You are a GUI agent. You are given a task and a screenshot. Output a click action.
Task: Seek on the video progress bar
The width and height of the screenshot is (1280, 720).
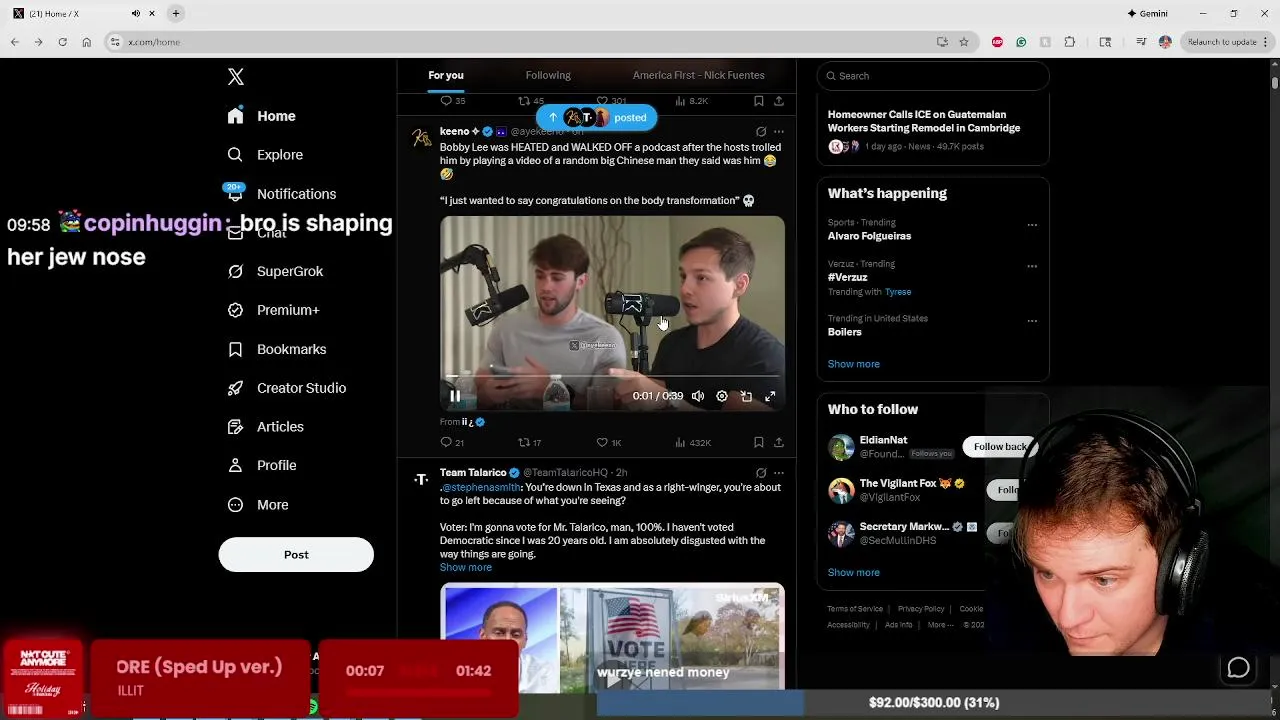pyautogui.click(x=612, y=377)
